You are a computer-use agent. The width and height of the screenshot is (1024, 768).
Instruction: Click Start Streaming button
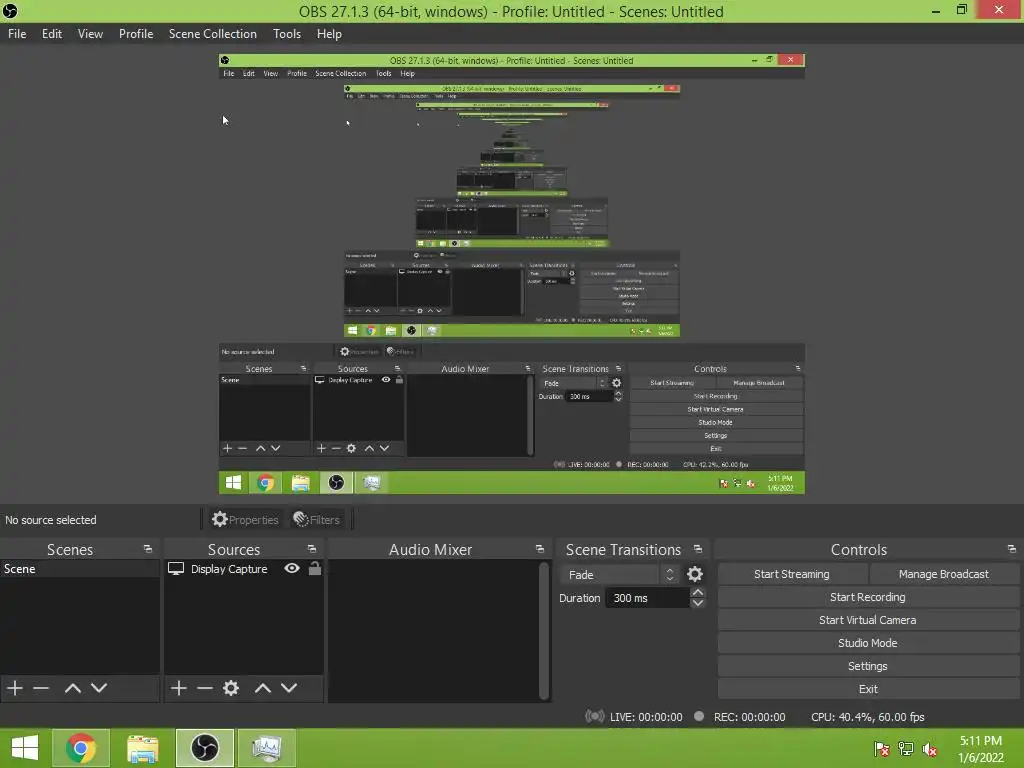(x=792, y=574)
